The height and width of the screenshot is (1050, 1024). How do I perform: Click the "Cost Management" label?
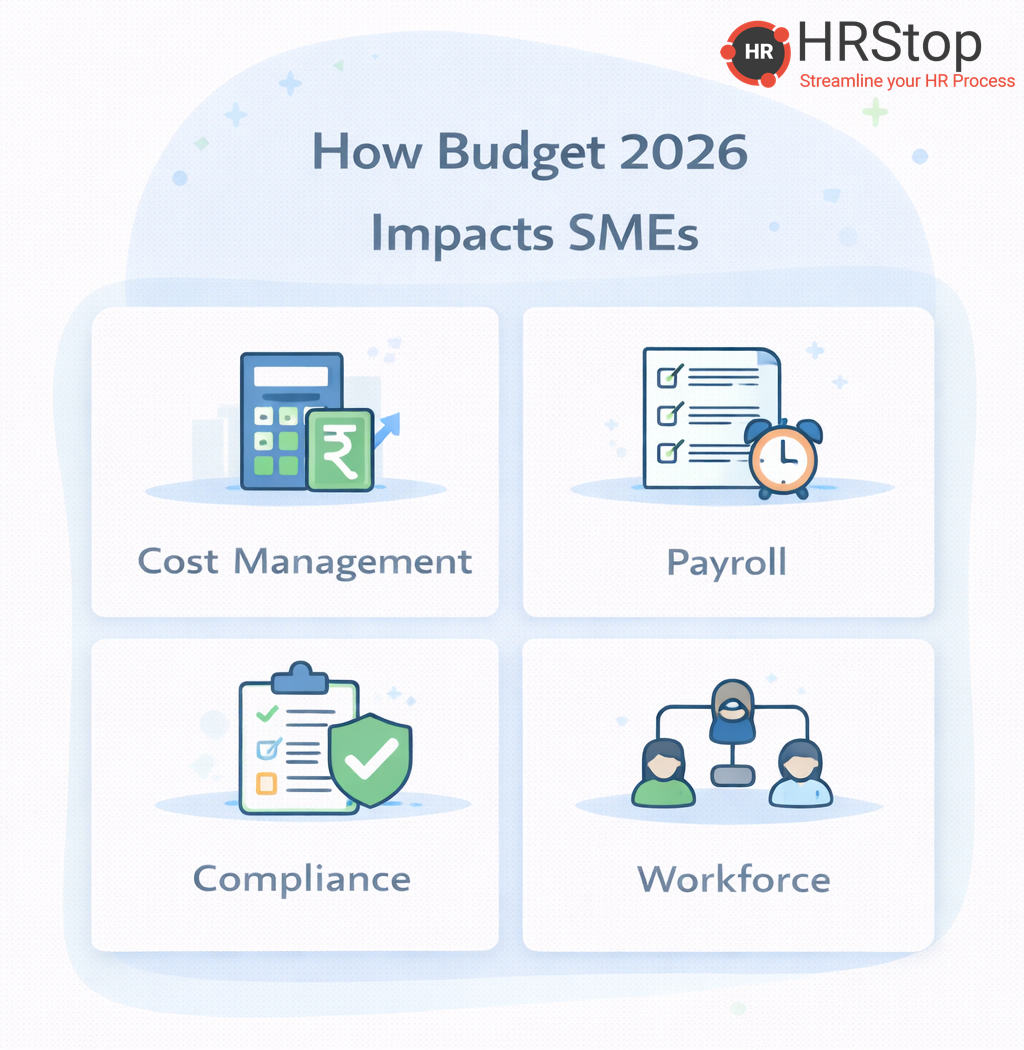point(304,561)
